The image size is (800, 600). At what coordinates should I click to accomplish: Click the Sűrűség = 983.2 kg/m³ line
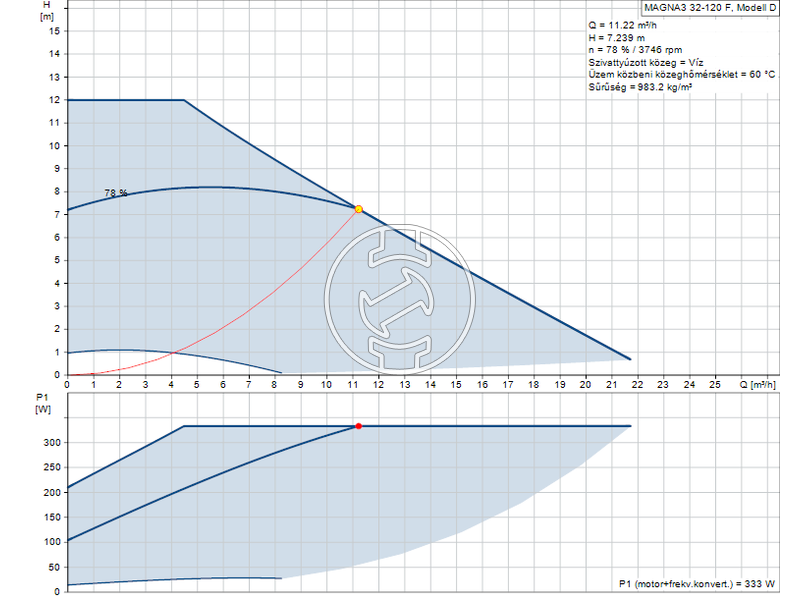(x=640, y=87)
